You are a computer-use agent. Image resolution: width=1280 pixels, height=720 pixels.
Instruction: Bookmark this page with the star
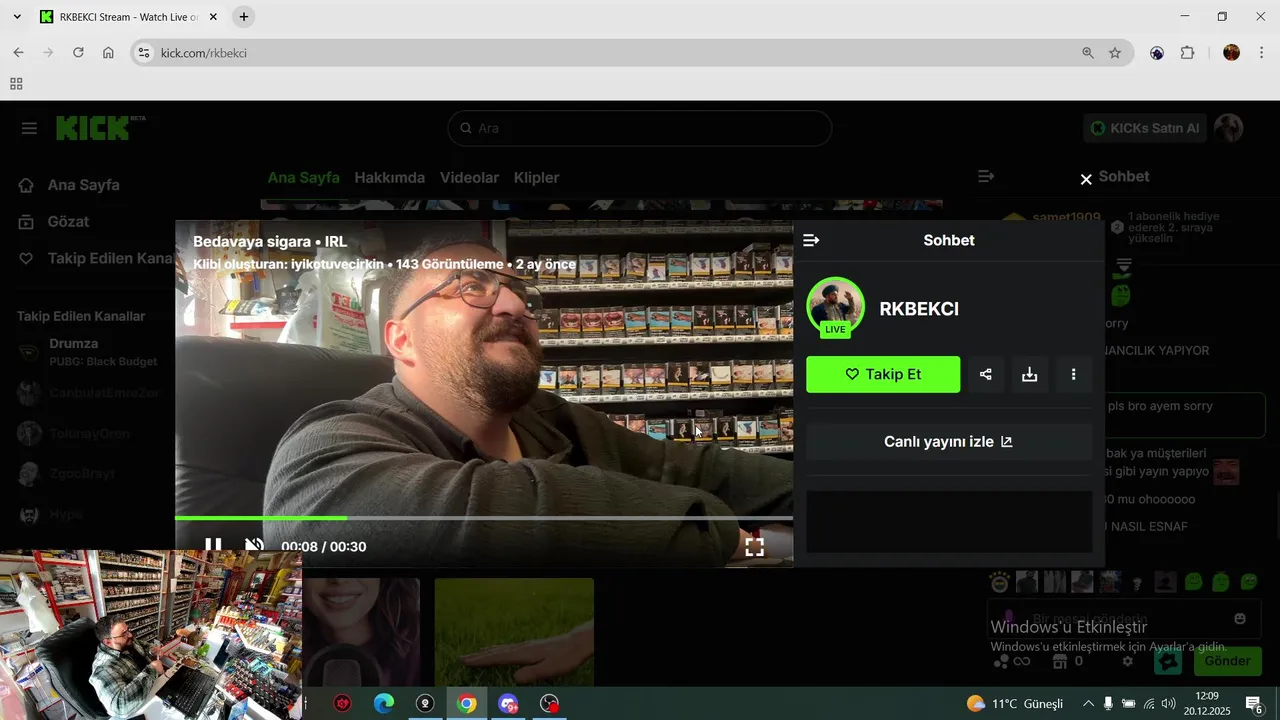click(1115, 53)
